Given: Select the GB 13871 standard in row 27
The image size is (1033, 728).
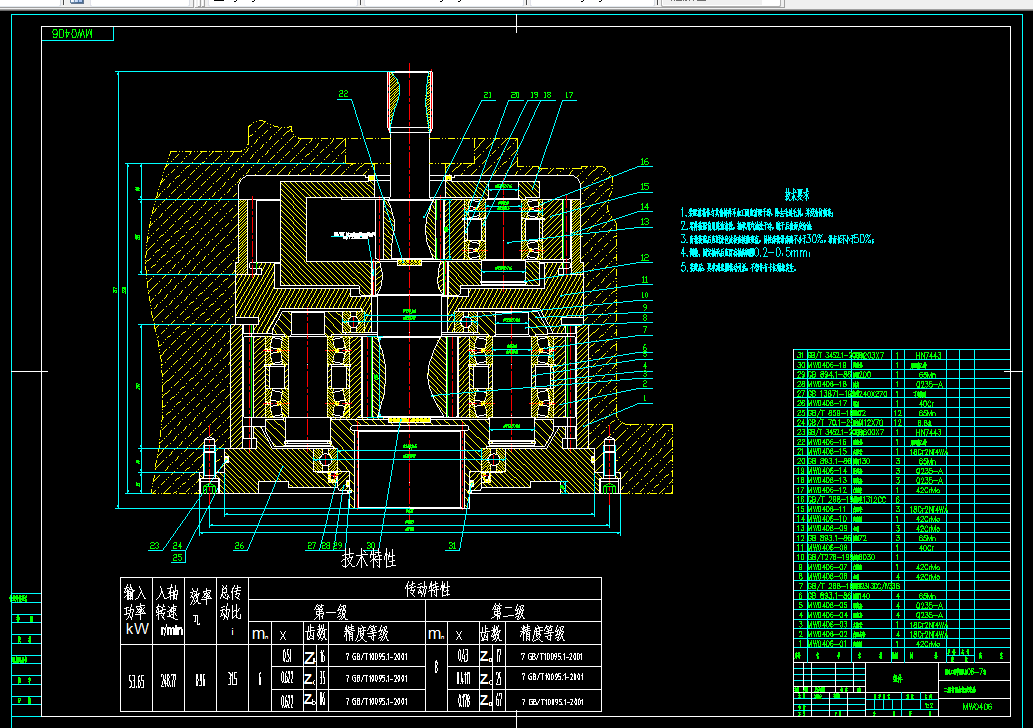Looking at the screenshot, I should [830, 394].
